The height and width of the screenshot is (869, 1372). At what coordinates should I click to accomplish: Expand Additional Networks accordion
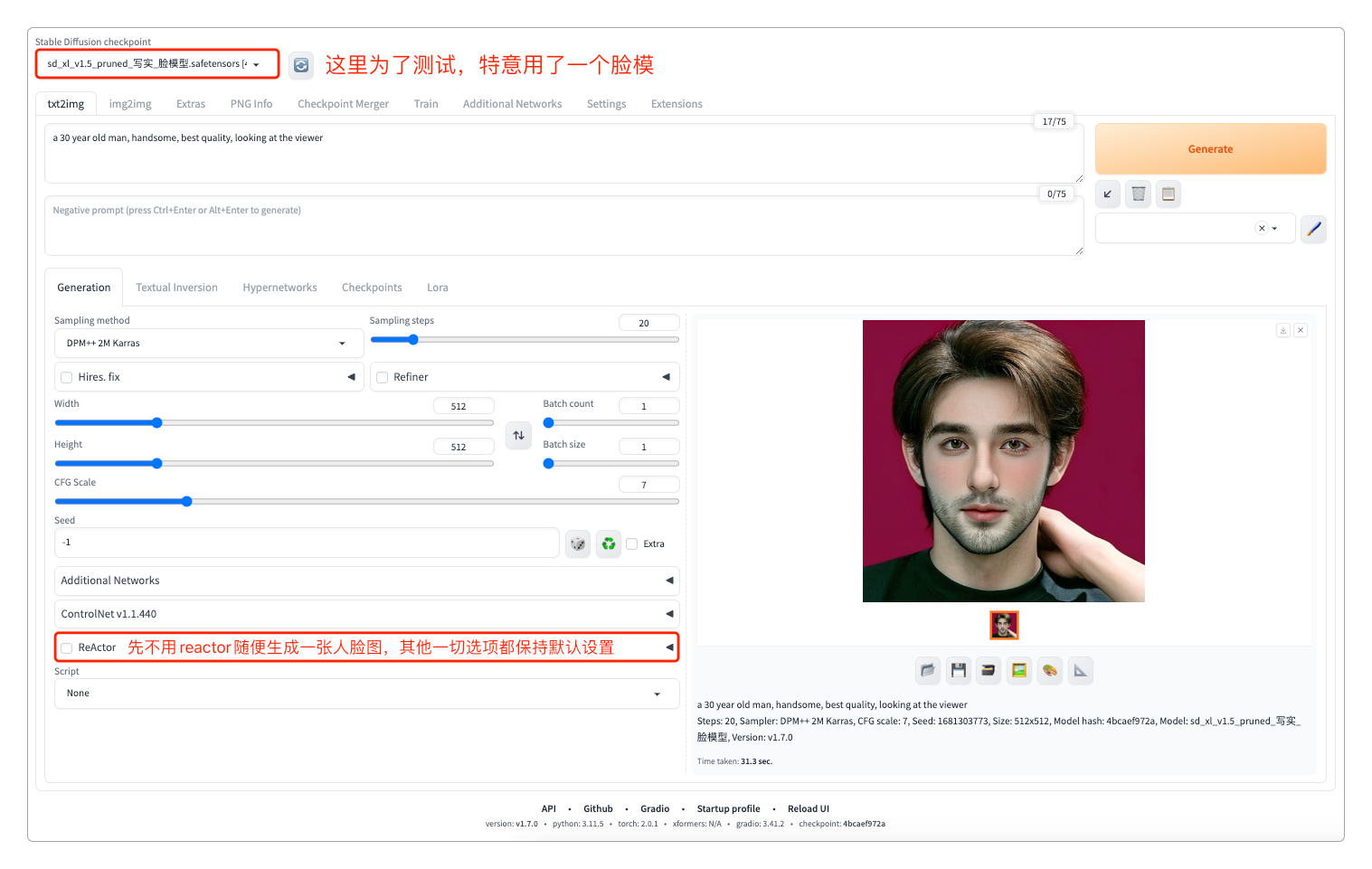tap(366, 581)
